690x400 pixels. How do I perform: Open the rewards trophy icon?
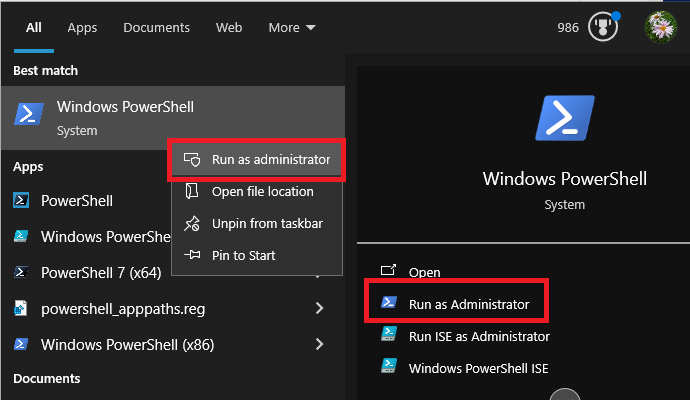click(x=603, y=27)
